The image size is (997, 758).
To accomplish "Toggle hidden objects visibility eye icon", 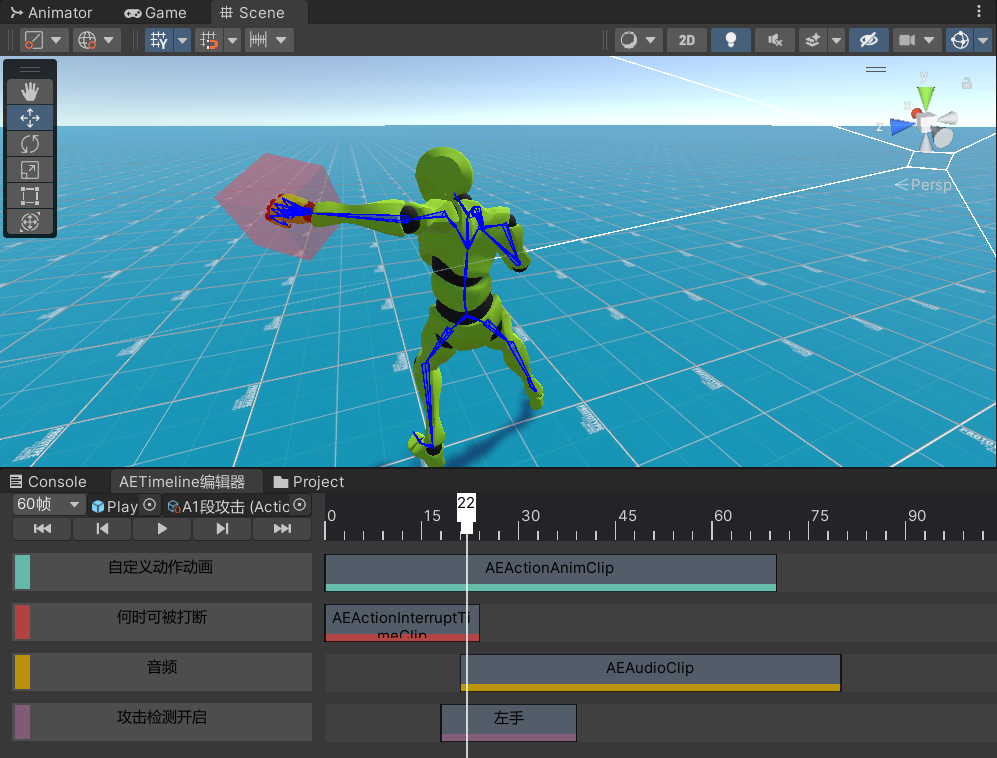I will (869, 40).
